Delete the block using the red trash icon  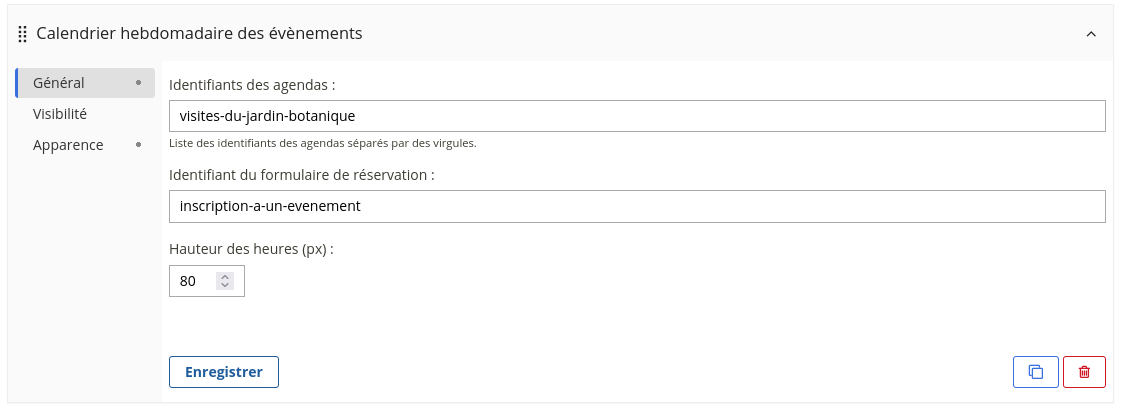pyautogui.click(x=1084, y=372)
